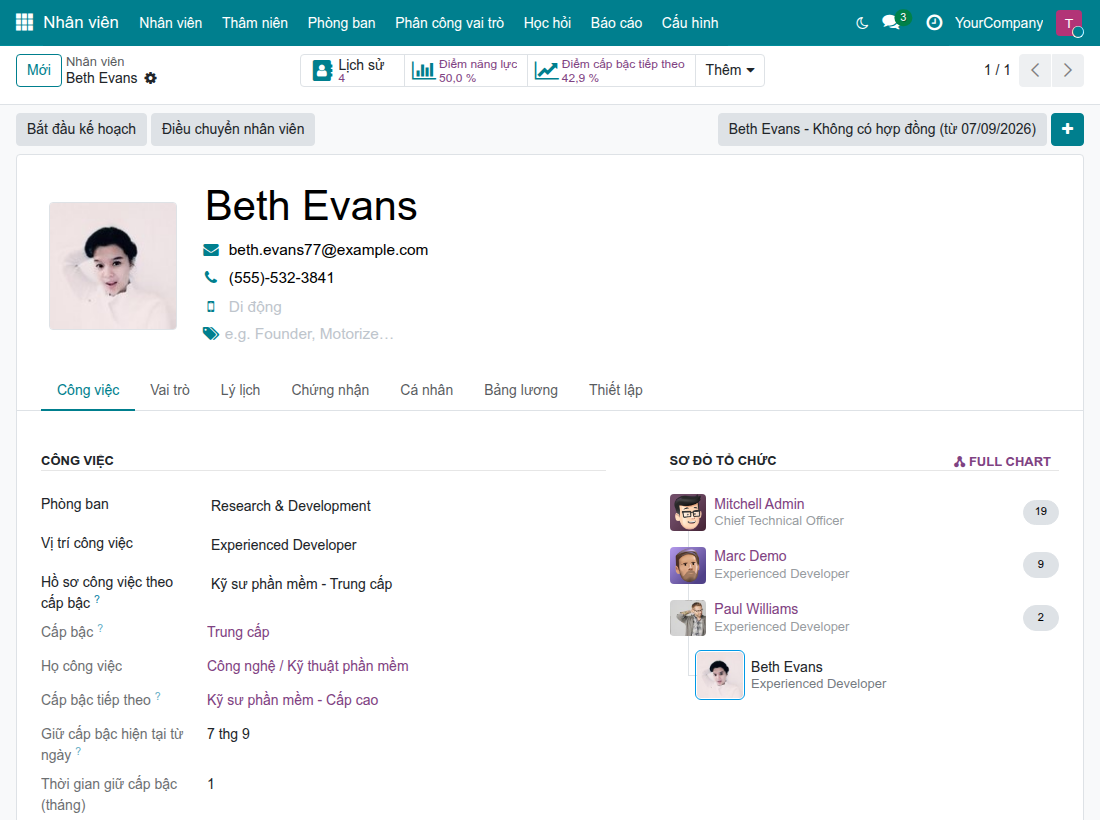The image size is (1100, 820).
Task: Expand the Thêm dropdown
Action: [730, 70]
